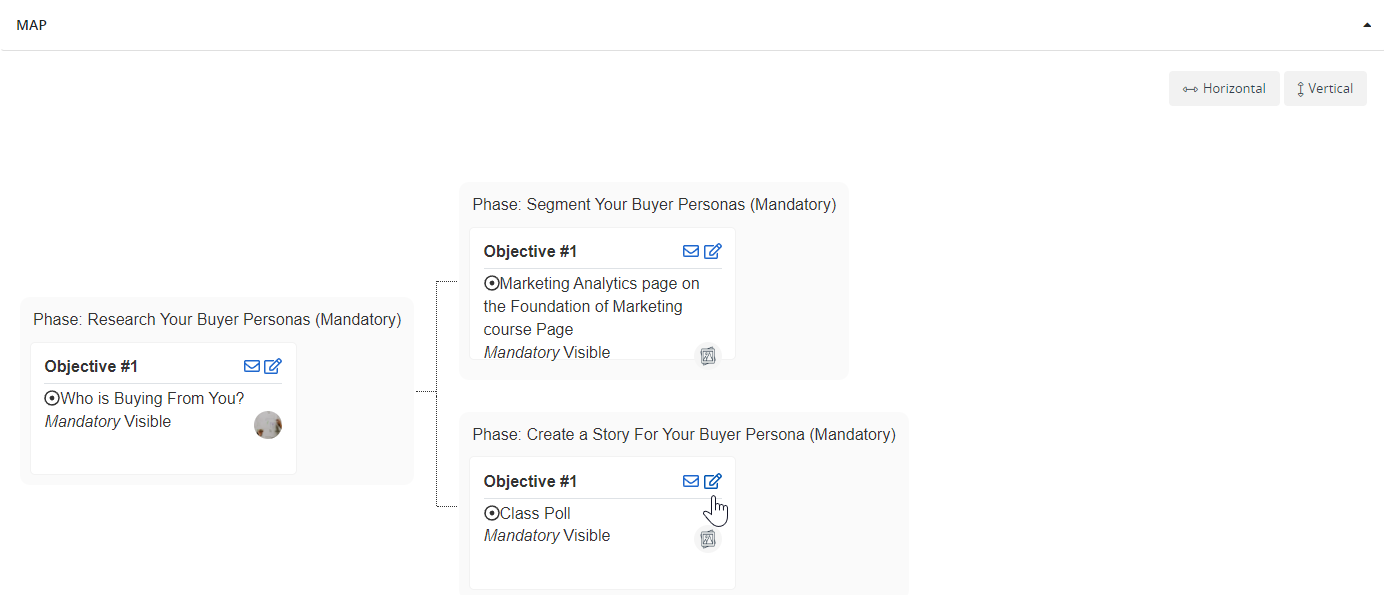Select Phase: Segment Your Buyer Personas heading

click(654, 204)
